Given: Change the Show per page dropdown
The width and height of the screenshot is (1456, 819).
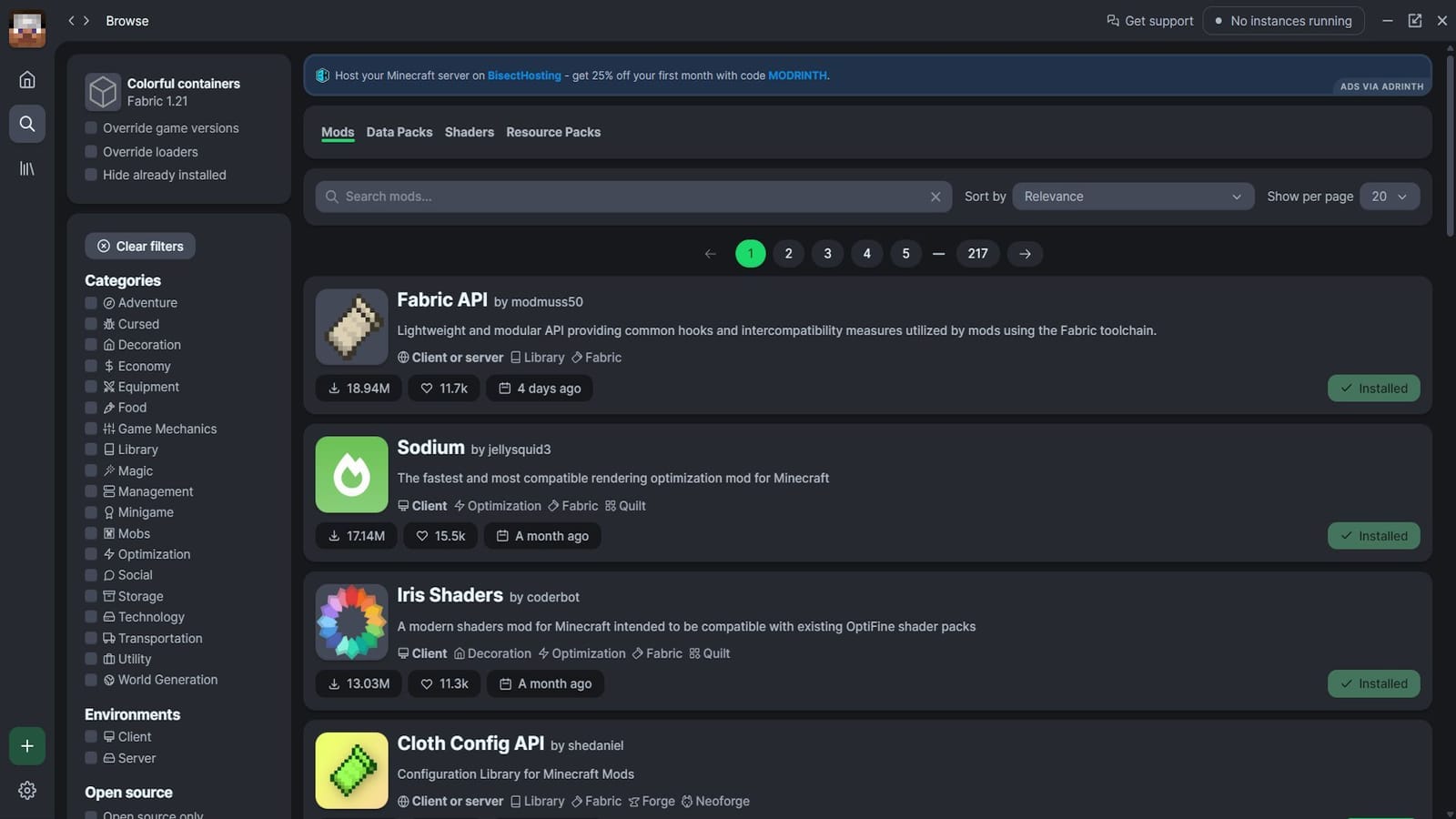Looking at the screenshot, I should (1390, 196).
